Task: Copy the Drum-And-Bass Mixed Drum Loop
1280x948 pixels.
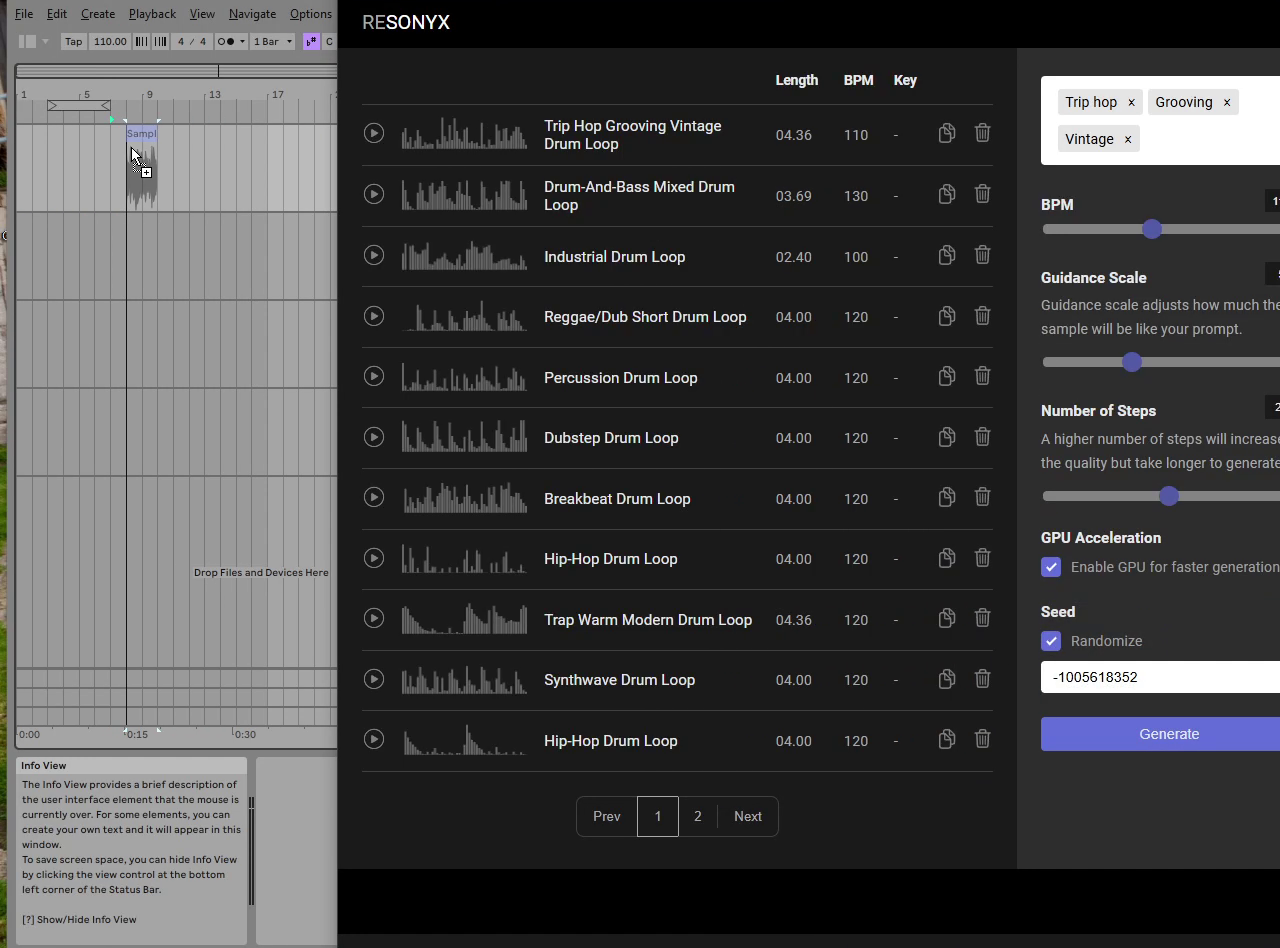Action: point(946,194)
